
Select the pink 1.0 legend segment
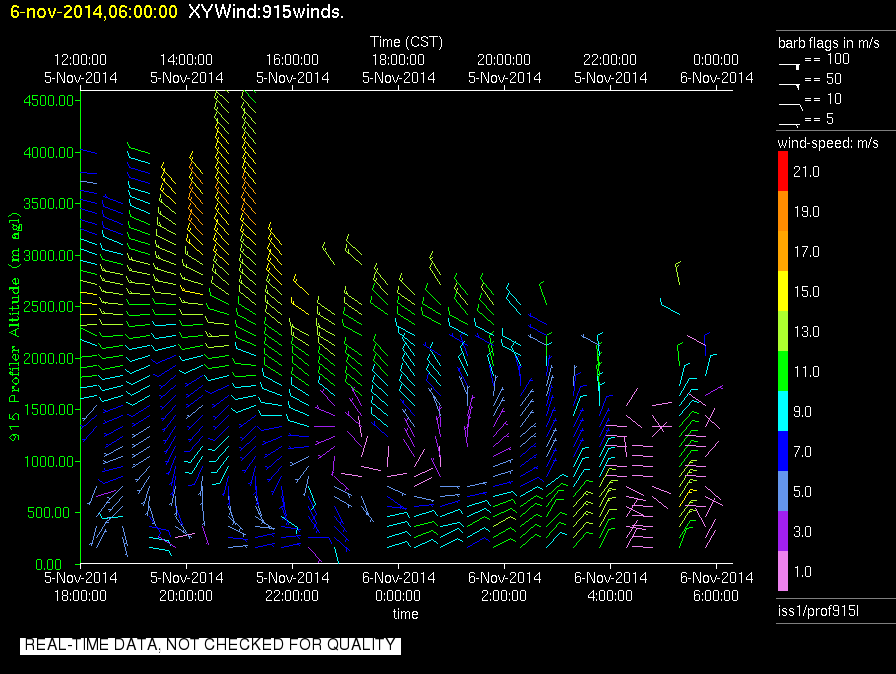(x=783, y=571)
